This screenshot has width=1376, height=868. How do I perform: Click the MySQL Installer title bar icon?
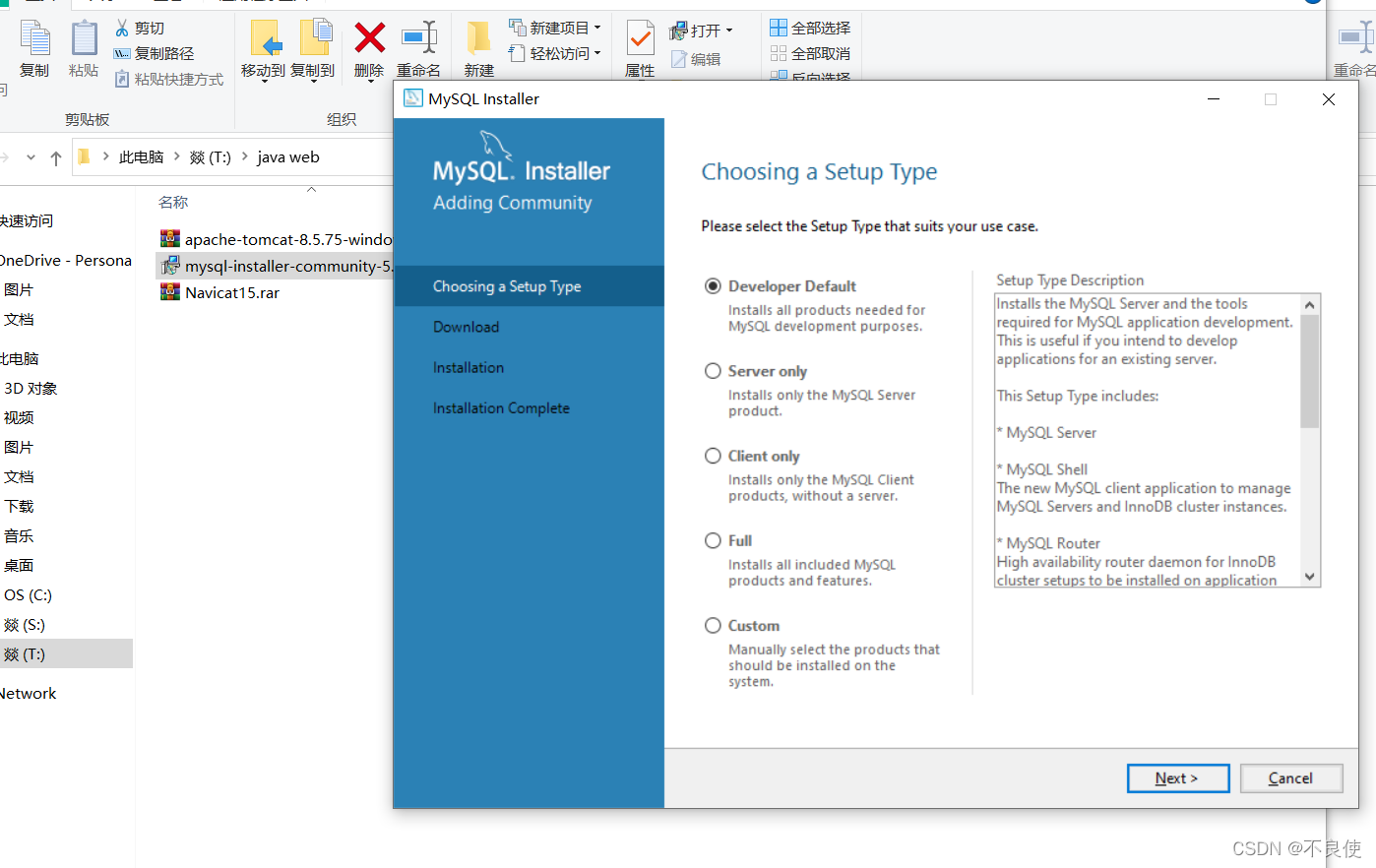click(412, 98)
